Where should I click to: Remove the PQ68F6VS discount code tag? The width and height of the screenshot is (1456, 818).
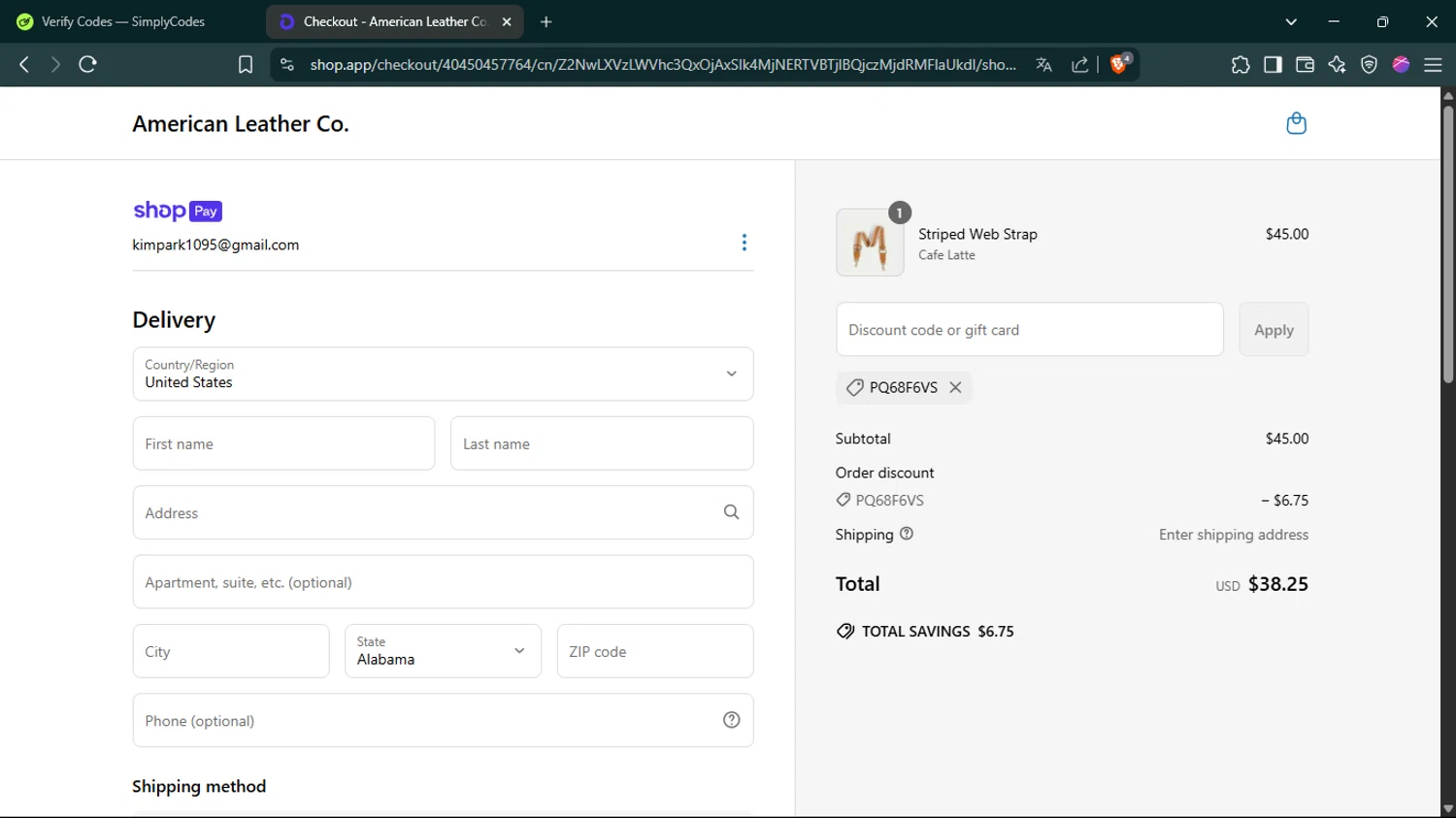point(955,387)
